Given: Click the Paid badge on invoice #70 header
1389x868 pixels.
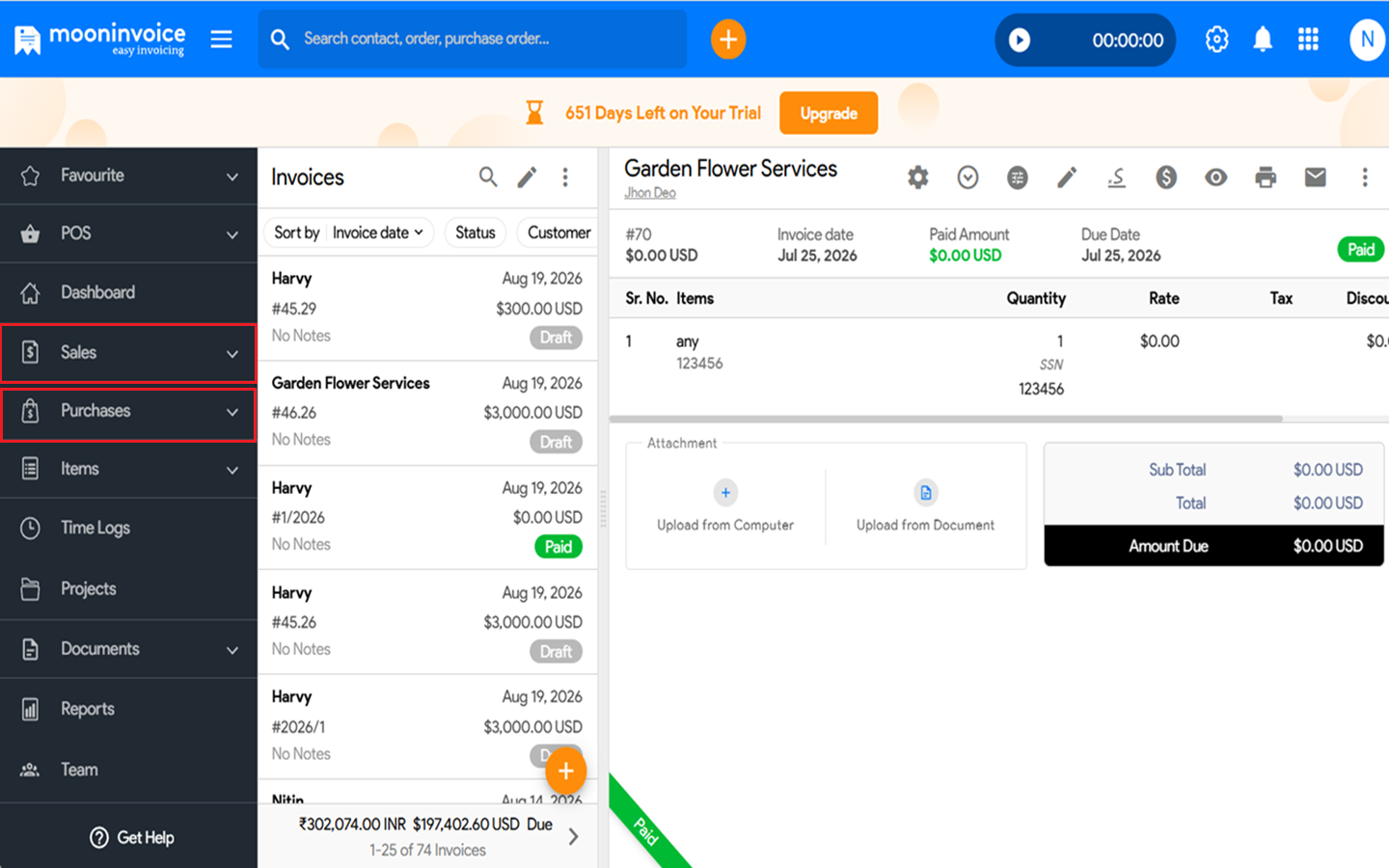Looking at the screenshot, I should [x=1360, y=250].
